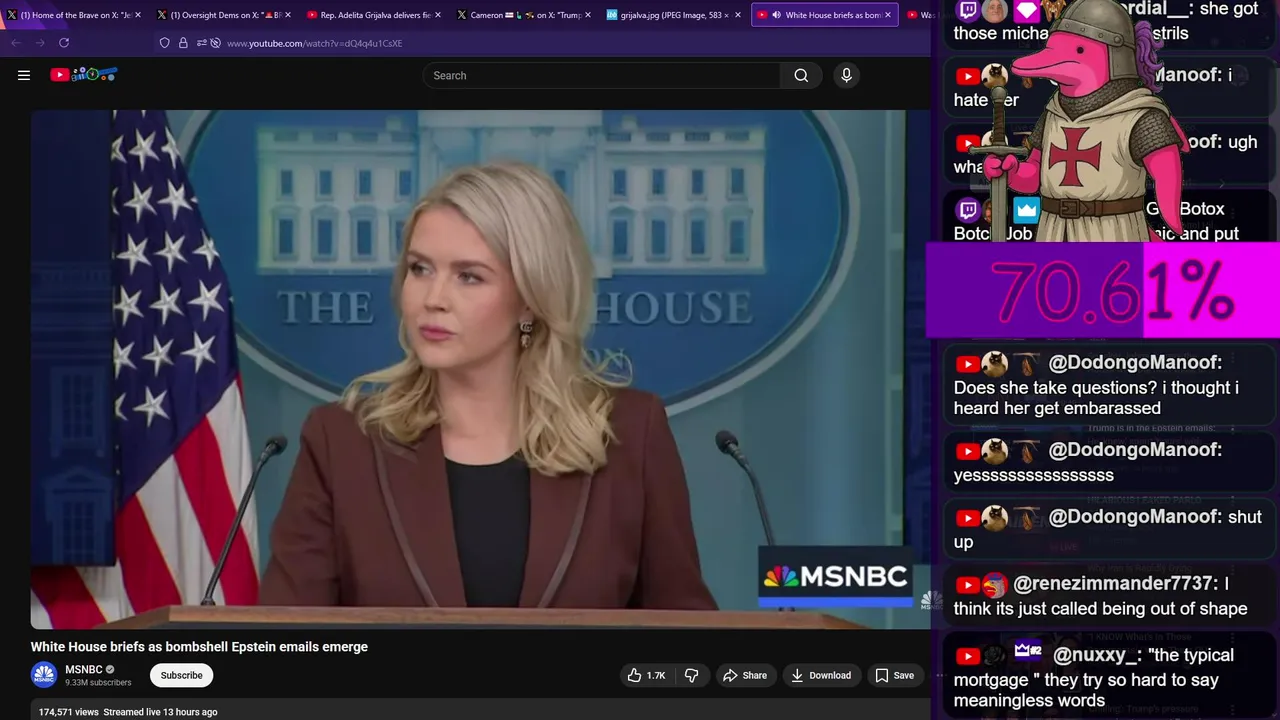This screenshot has width=1280, height=720.
Task: Click the YouTube icon beside @nuxxy_
Action: point(967,657)
